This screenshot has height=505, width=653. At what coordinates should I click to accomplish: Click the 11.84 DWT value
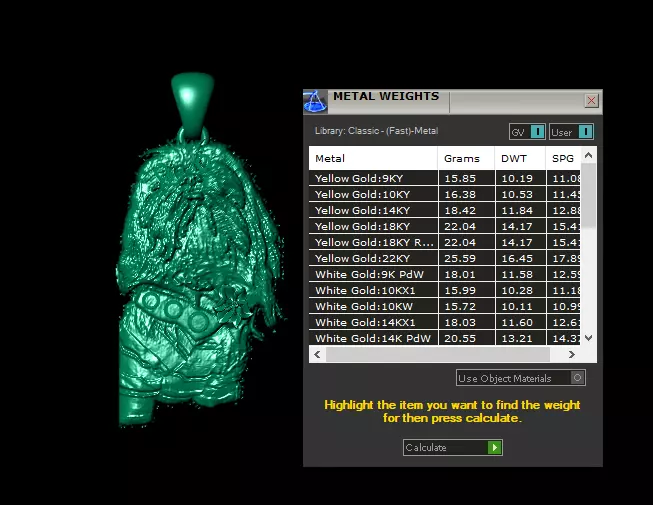517,211
